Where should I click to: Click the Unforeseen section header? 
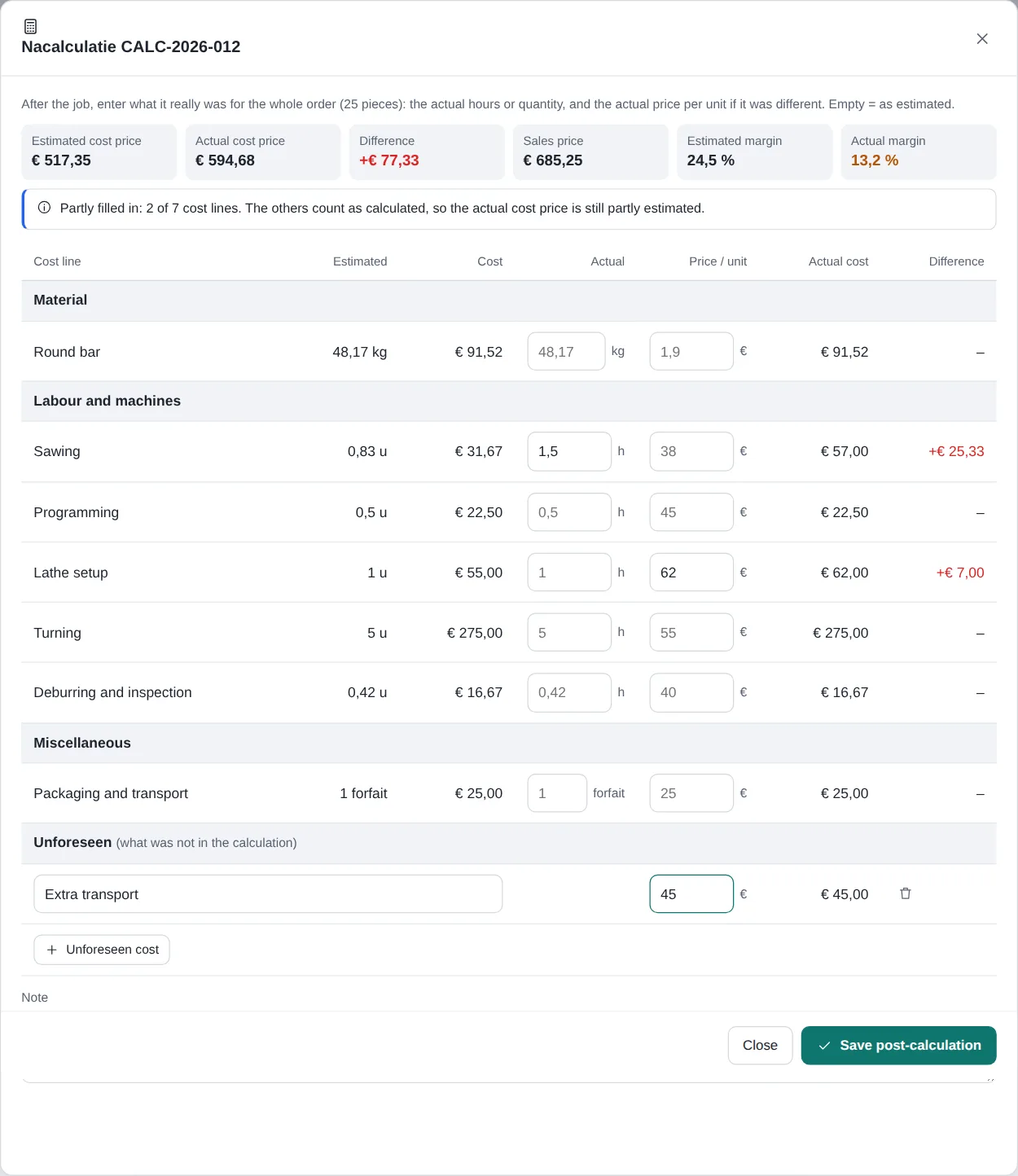pyautogui.click(x=509, y=843)
